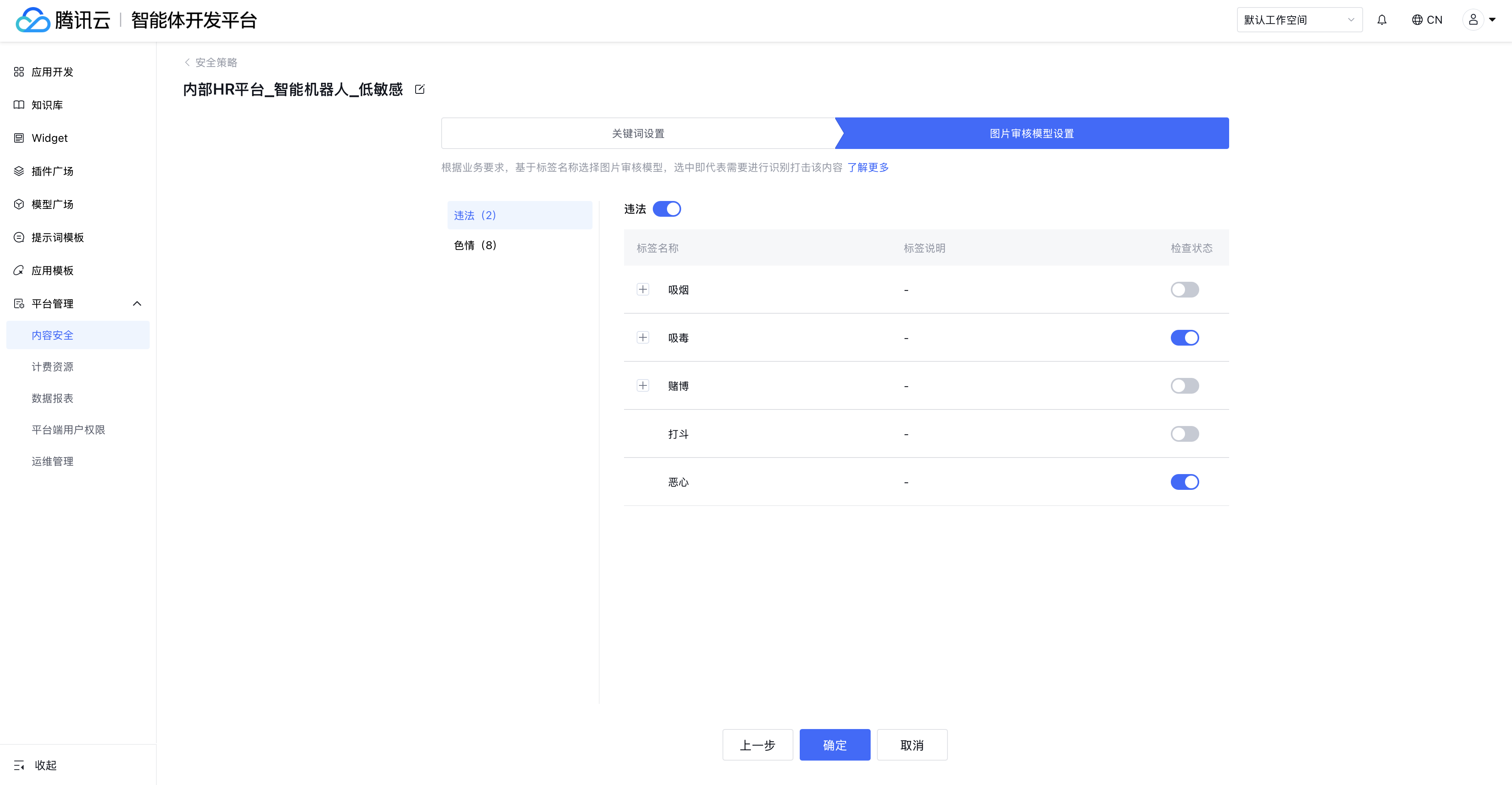This screenshot has width=1512, height=785.
Task: Open the 了解更多 link
Action: [x=867, y=167]
